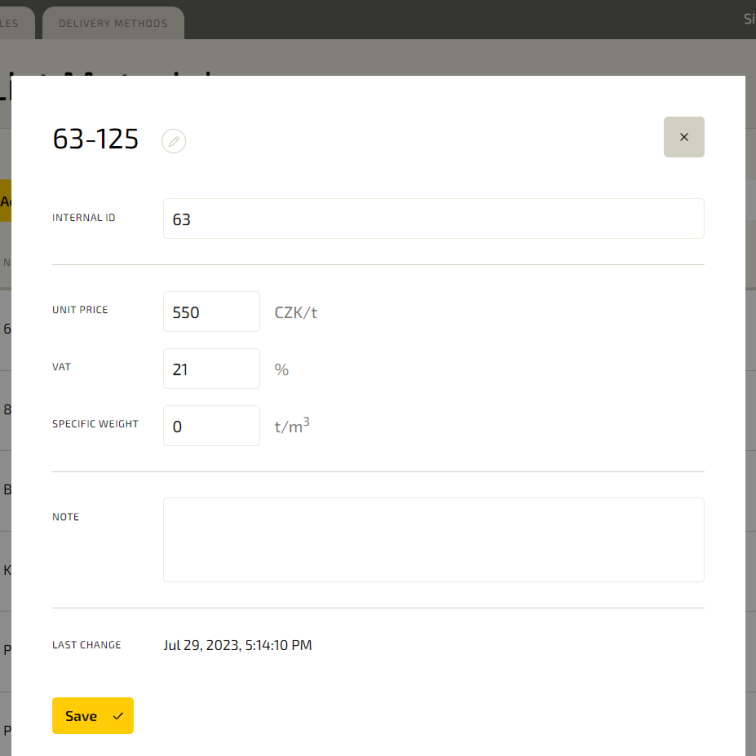This screenshot has height=756, width=756.
Task: Click the CZK/t unit label
Action: click(x=296, y=312)
